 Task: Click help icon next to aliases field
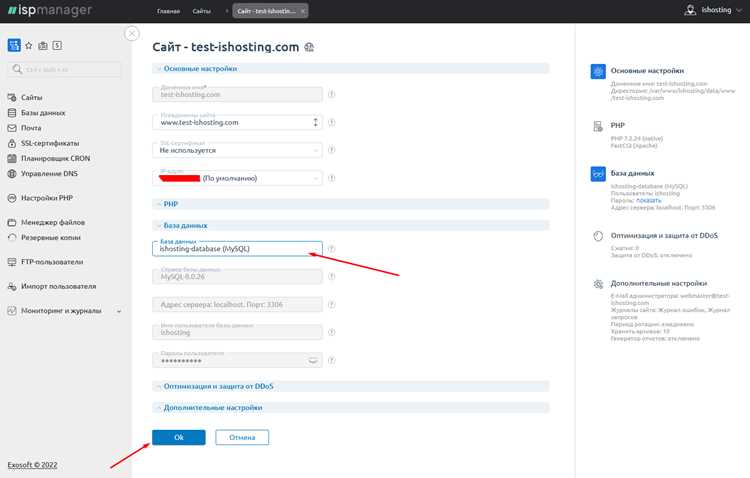coord(331,122)
